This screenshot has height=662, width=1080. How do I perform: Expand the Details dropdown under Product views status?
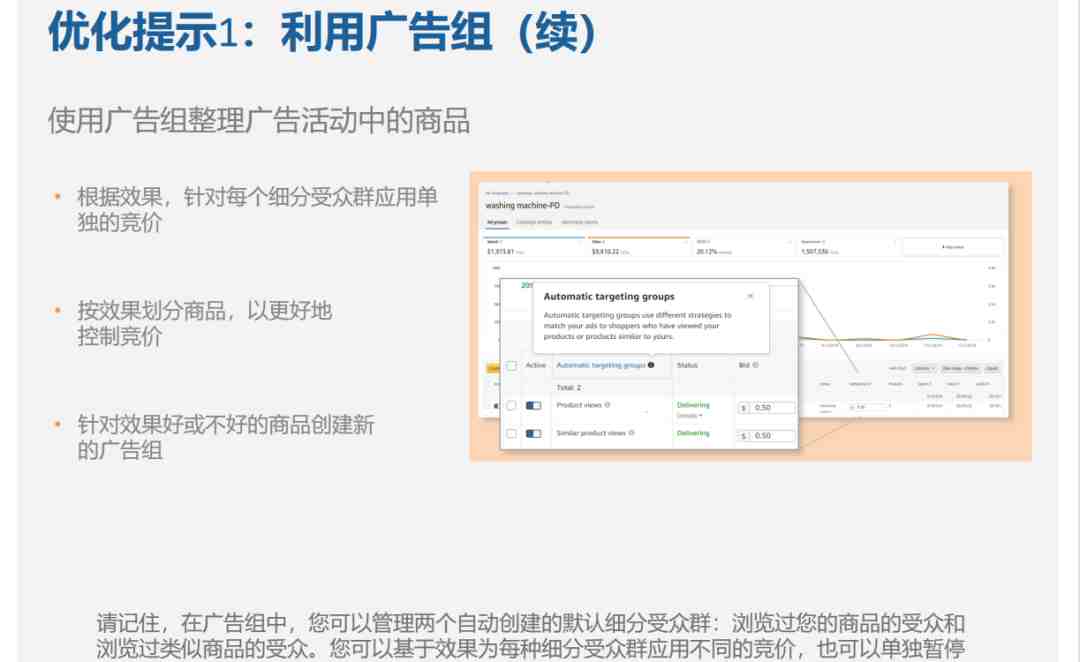coord(689,415)
